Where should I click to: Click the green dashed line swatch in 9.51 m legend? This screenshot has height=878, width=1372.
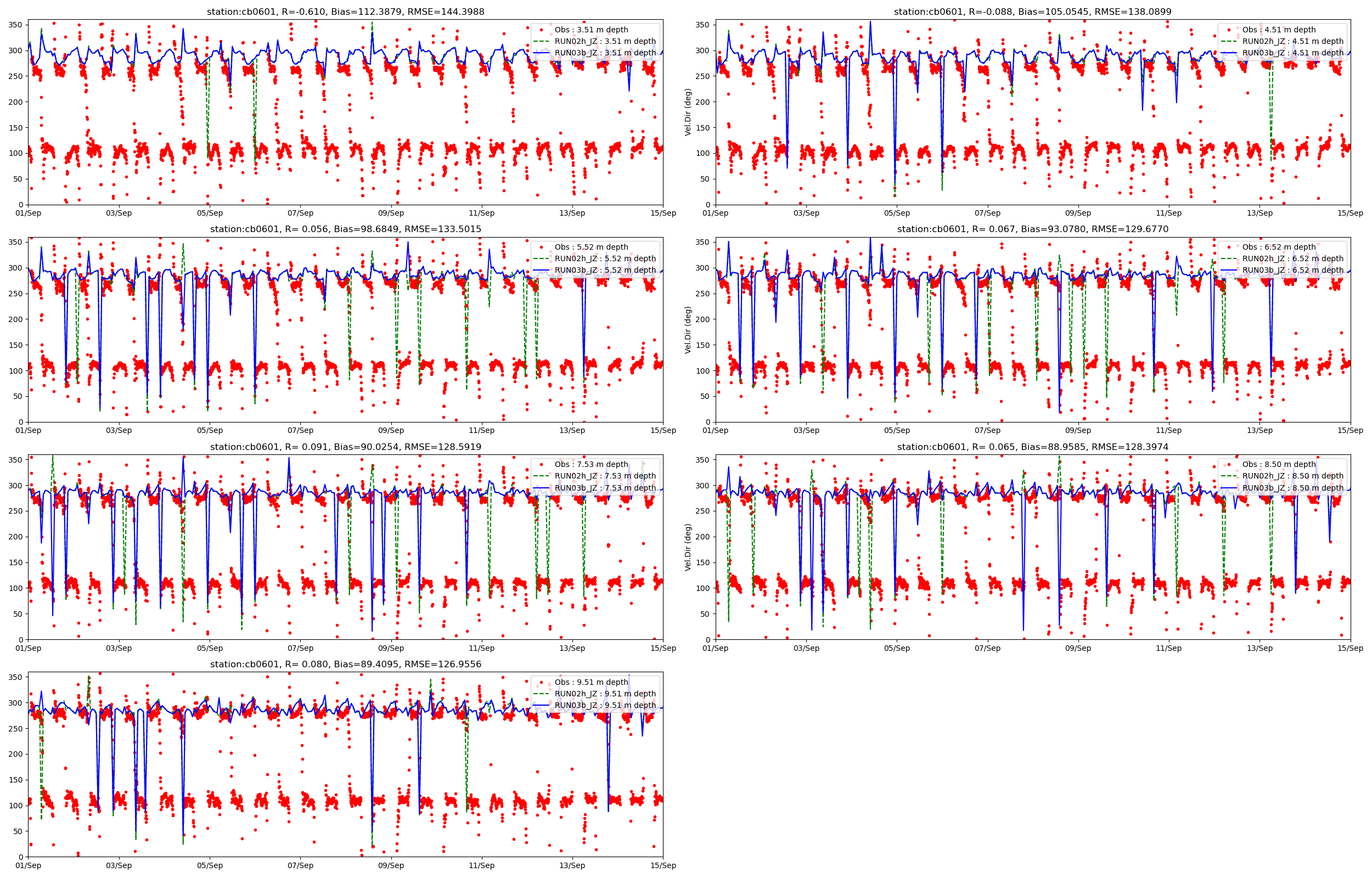[x=541, y=694]
